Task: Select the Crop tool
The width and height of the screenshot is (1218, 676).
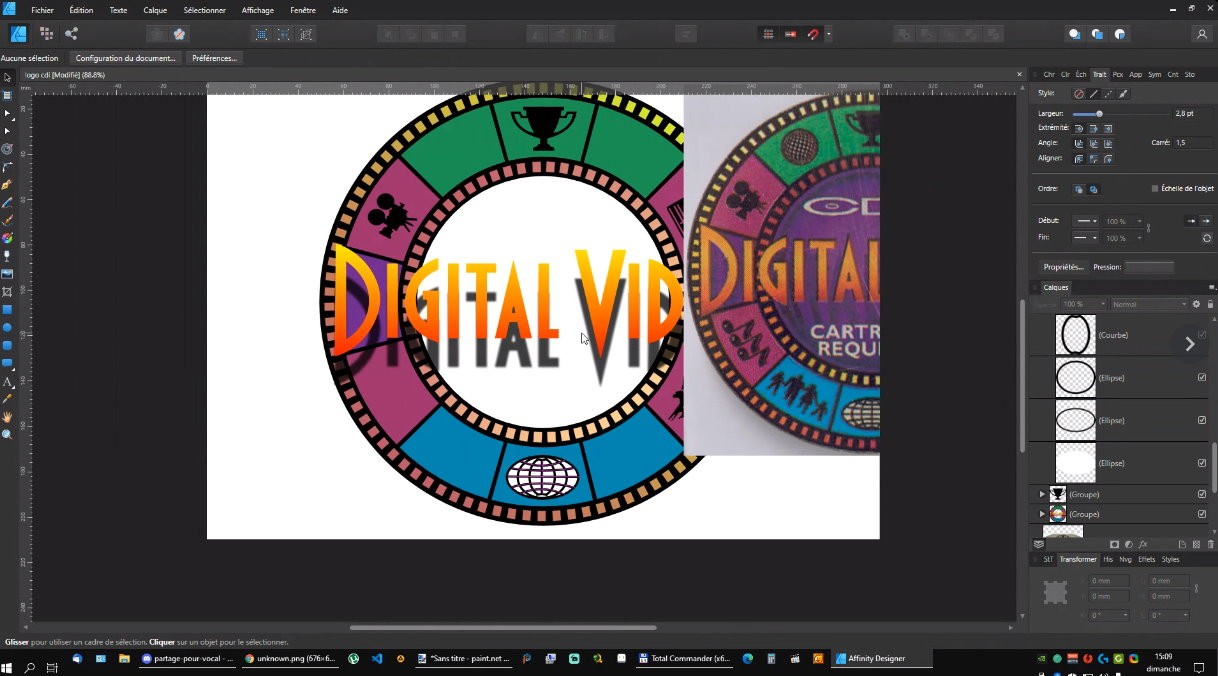Action: [7, 292]
